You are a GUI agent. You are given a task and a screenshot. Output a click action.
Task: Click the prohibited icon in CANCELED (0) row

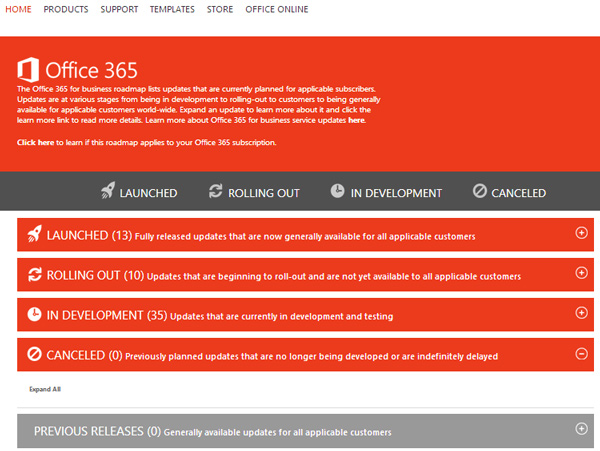click(x=34, y=354)
